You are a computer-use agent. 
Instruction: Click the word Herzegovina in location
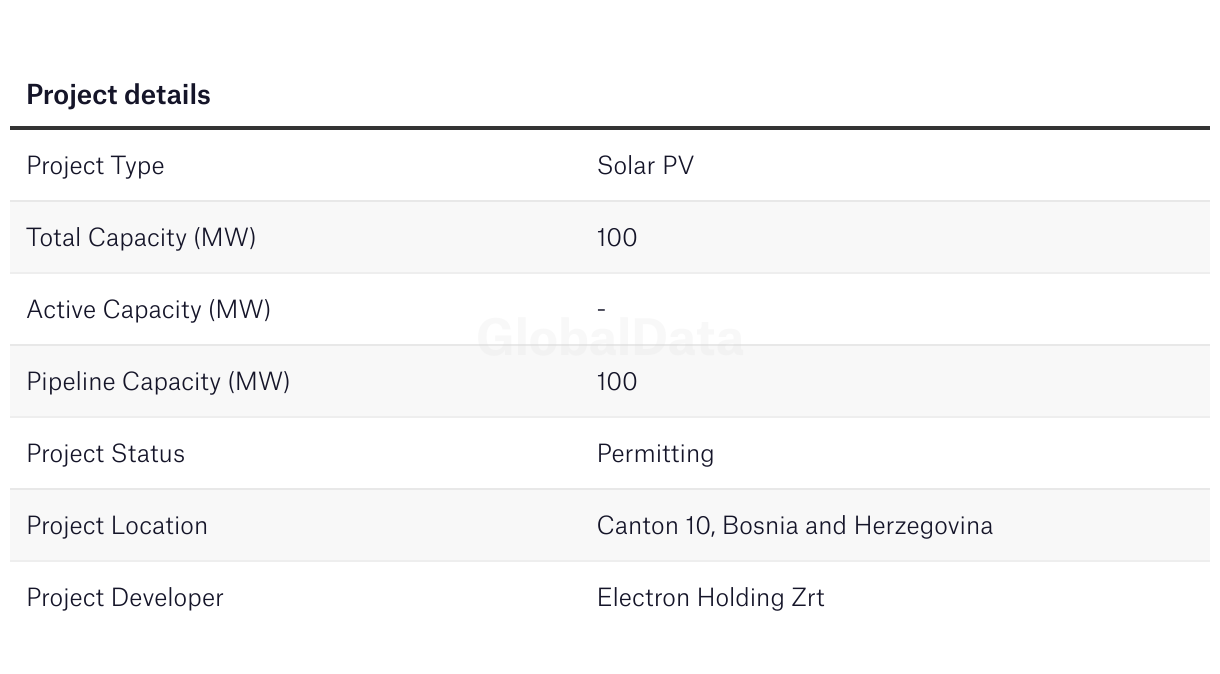[x=923, y=526]
